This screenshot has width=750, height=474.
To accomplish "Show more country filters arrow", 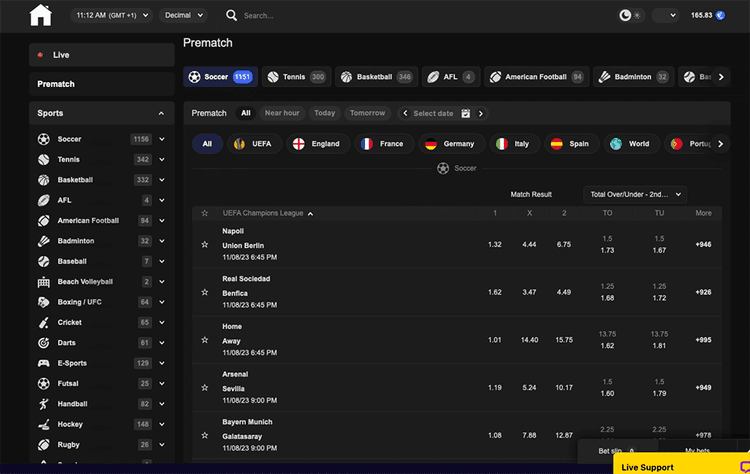I will [x=720, y=144].
